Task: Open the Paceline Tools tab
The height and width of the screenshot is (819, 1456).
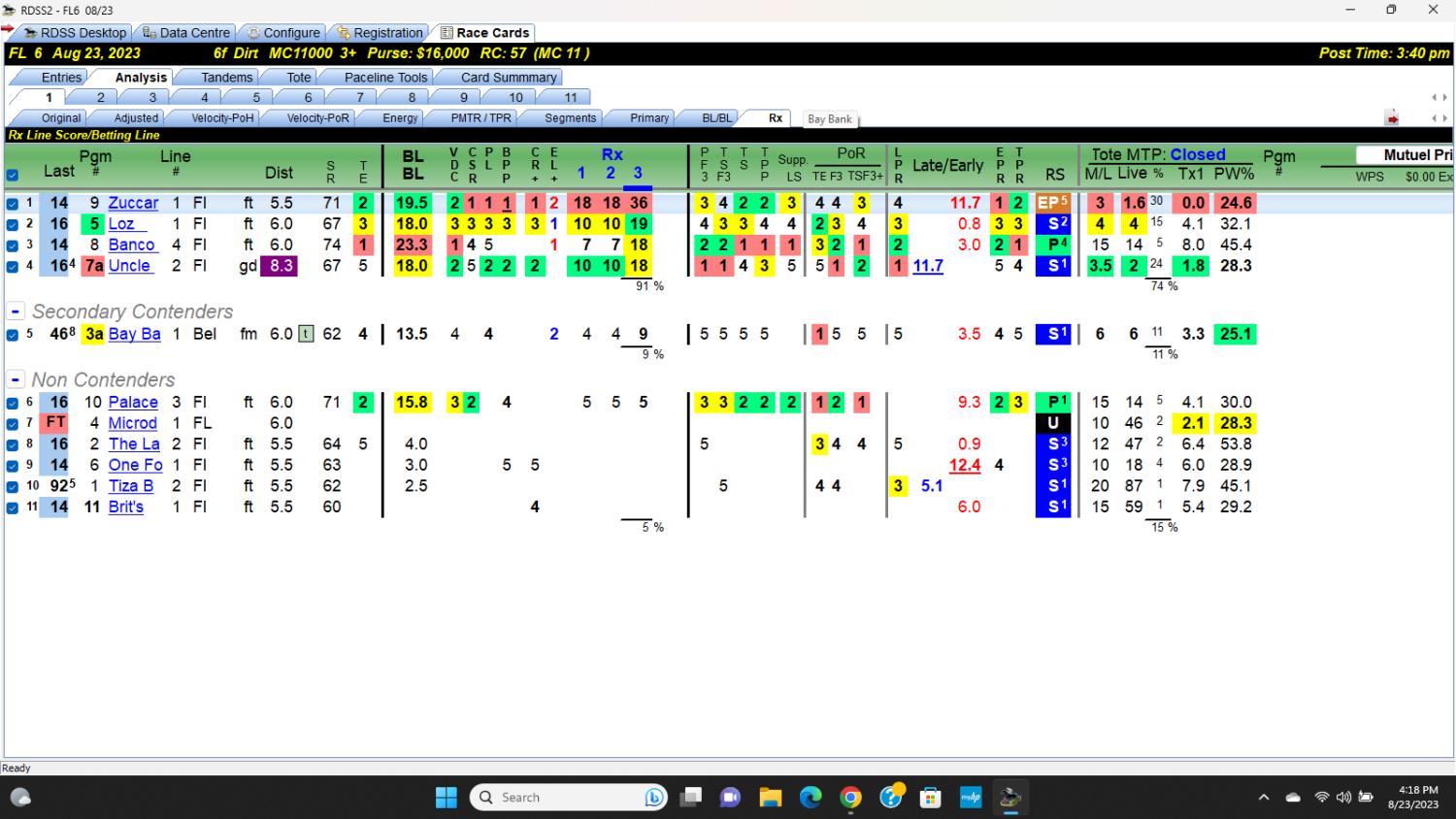Action: (385, 77)
